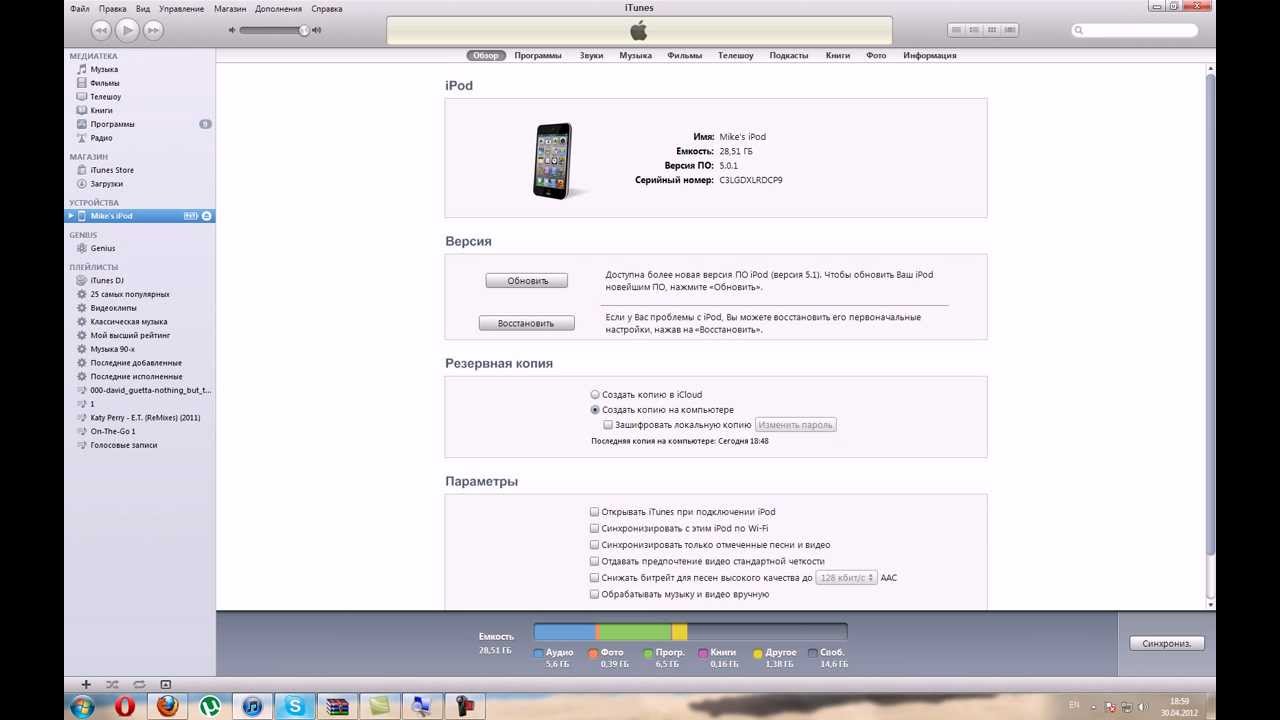
Task: Check 'Отдавать предпочтение видео стандартной четкости'
Action: pyautogui.click(x=595, y=561)
